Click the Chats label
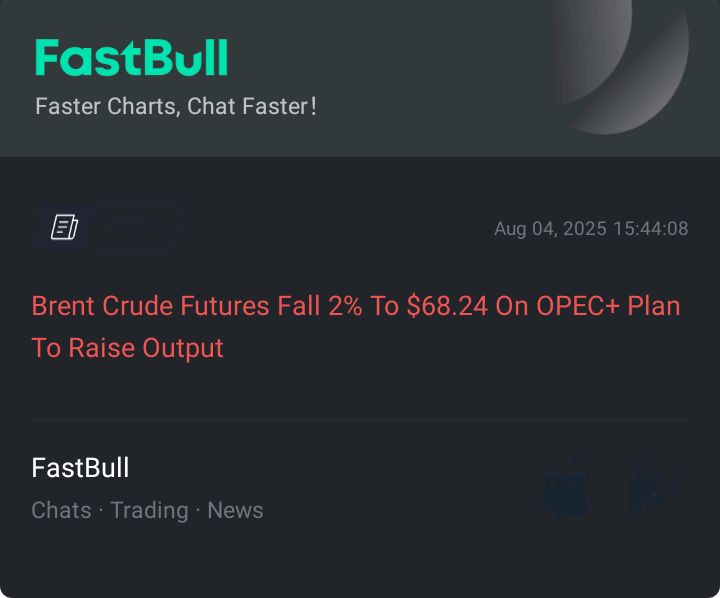 [62, 510]
